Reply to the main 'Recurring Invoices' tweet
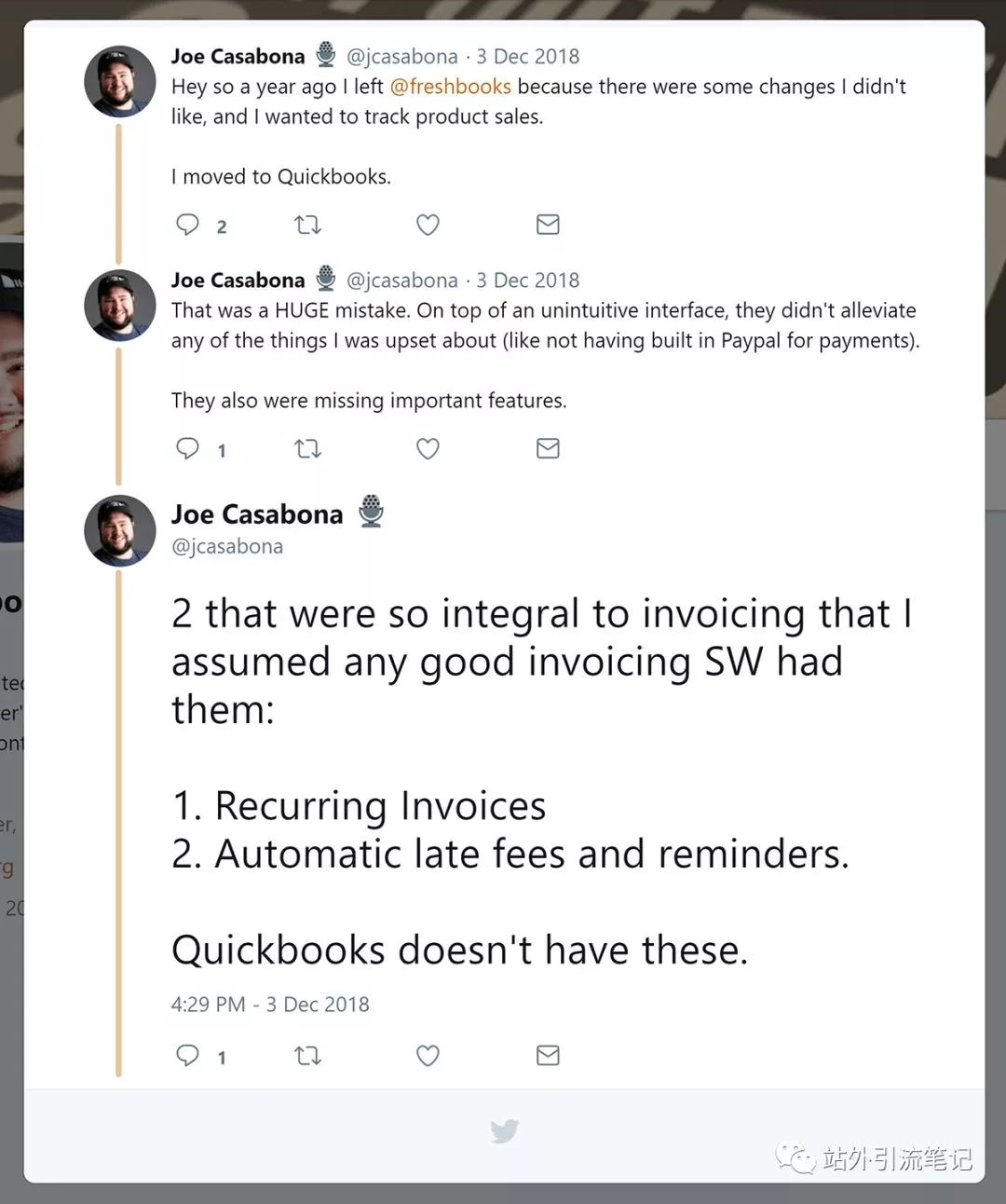The width and height of the screenshot is (1006, 1204). tap(188, 1055)
